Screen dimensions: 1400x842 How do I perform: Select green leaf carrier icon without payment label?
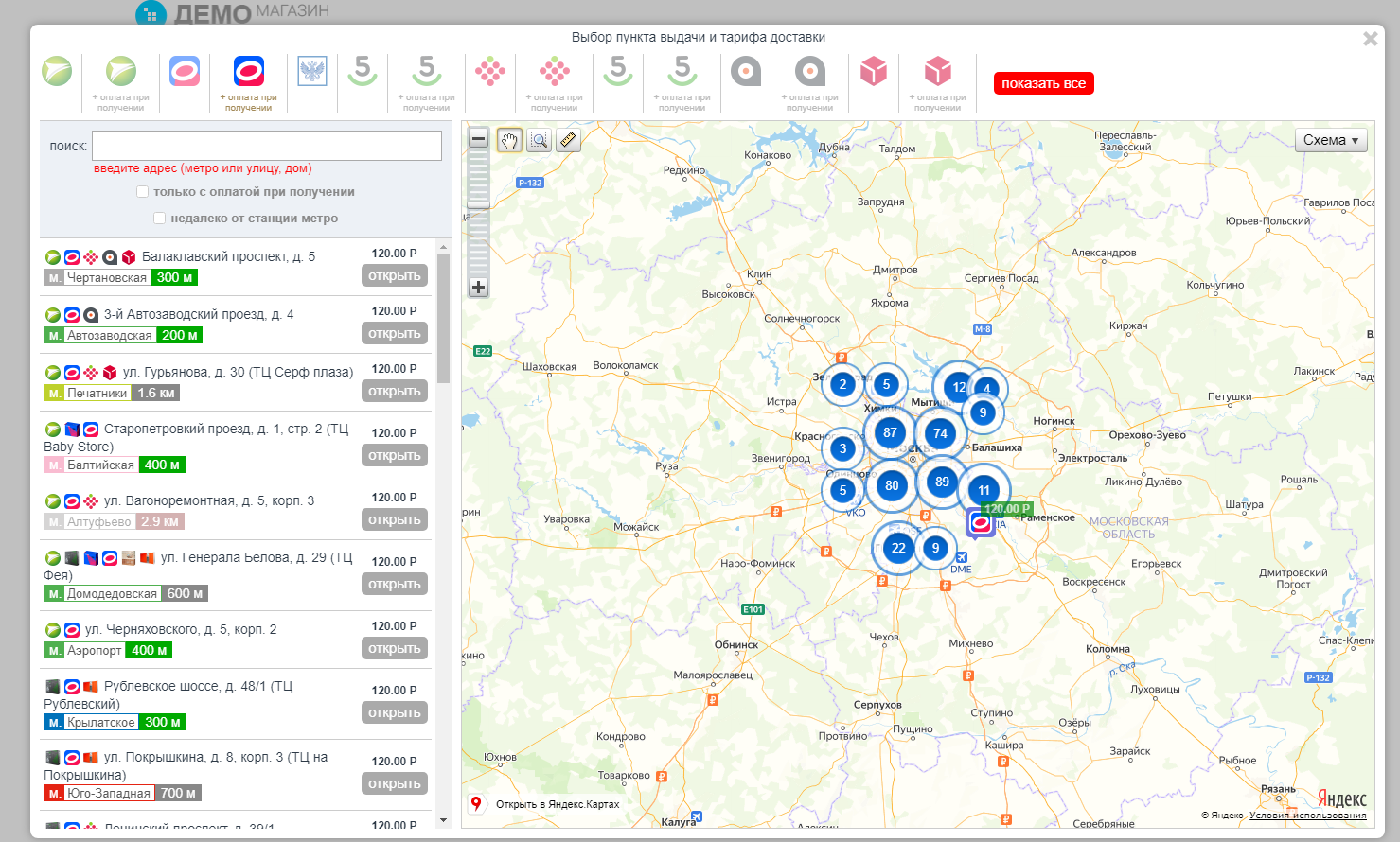point(58,71)
